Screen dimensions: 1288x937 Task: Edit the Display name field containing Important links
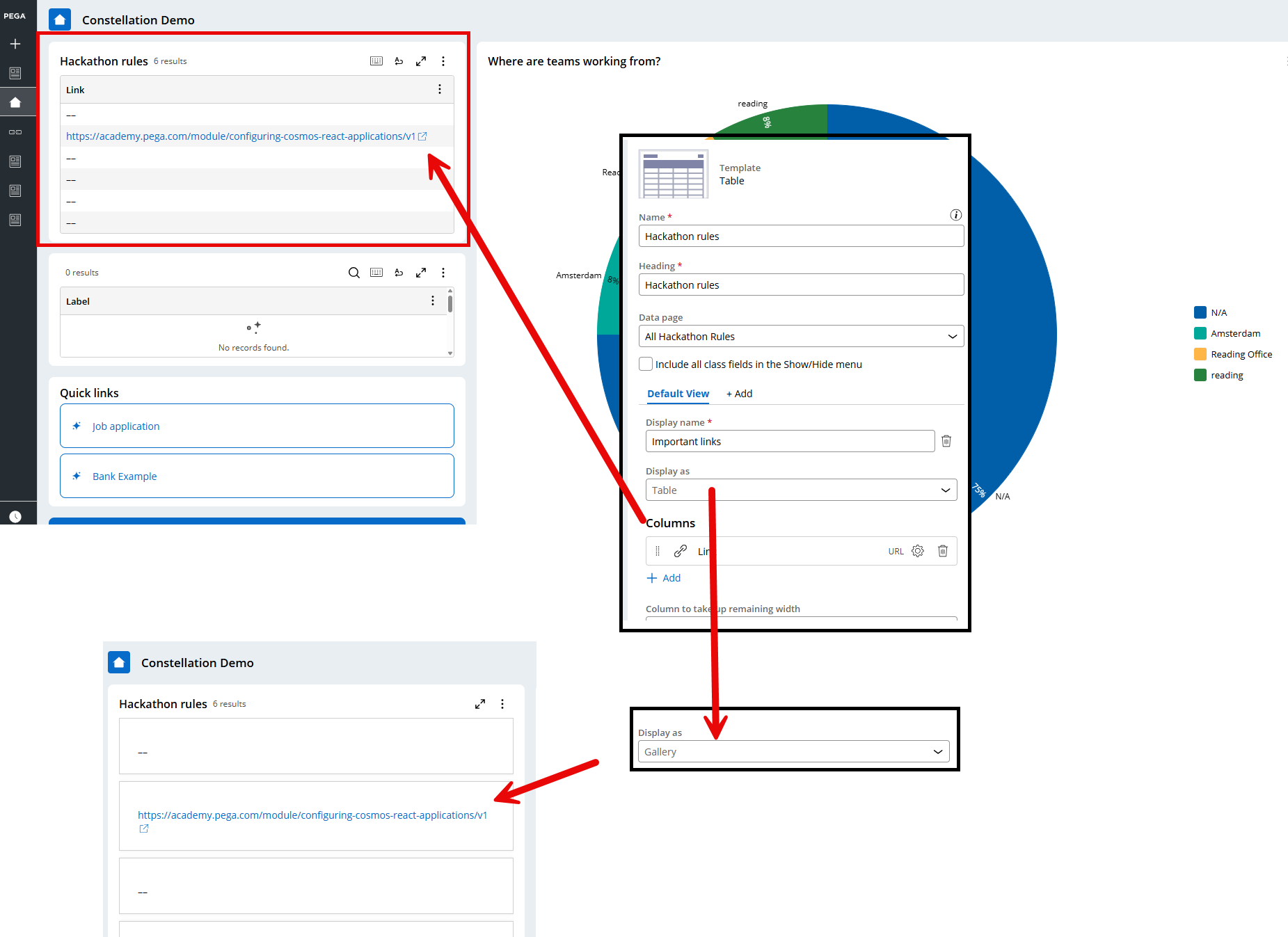coord(790,441)
